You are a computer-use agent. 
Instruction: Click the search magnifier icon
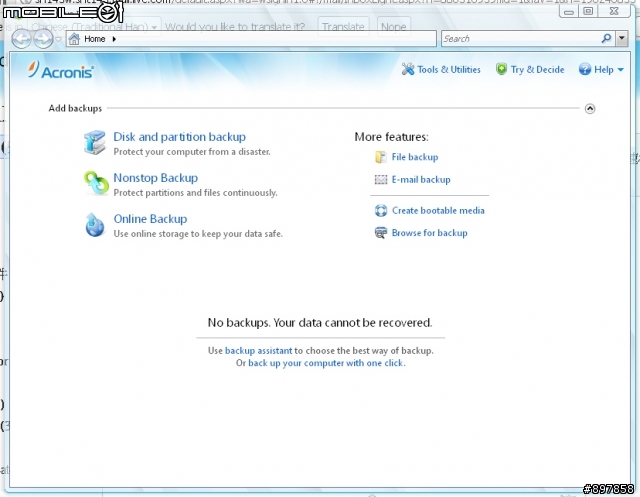[x=607, y=38]
